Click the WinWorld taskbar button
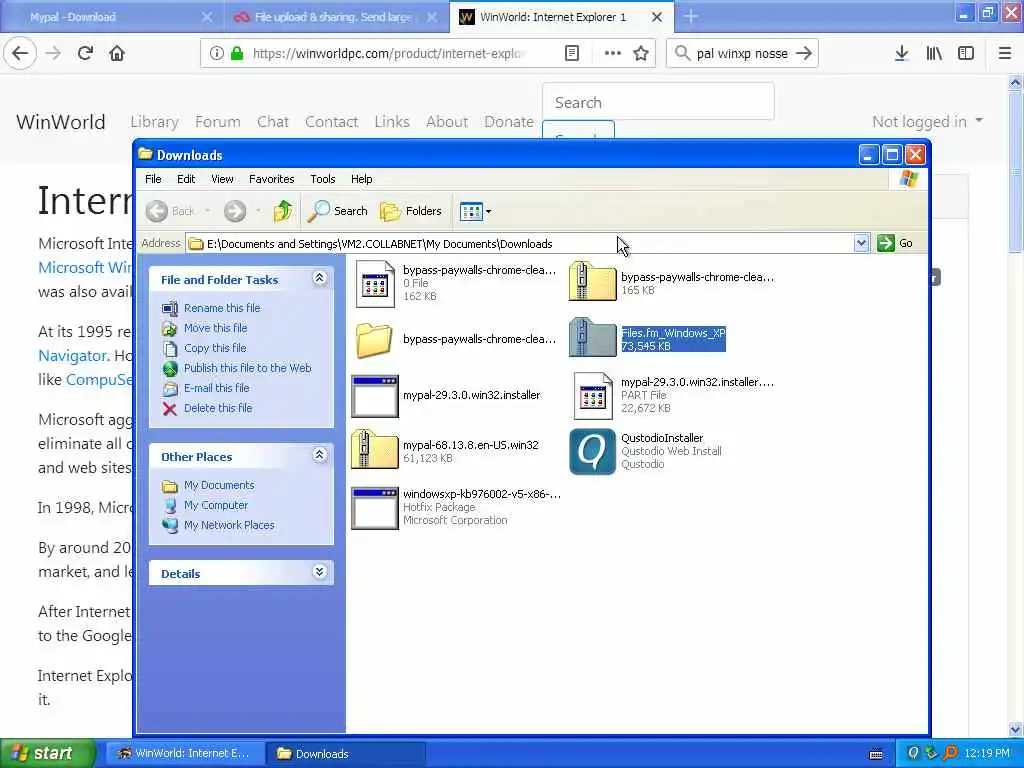Screen dimensions: 1024x768 pyautogui.click(x=185, y=753)
